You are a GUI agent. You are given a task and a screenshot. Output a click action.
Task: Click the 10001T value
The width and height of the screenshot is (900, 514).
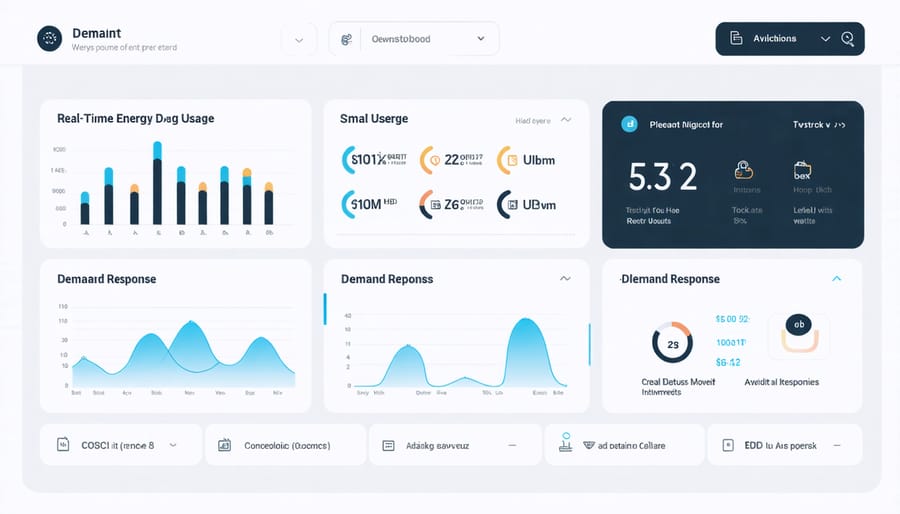coord(731,342)
